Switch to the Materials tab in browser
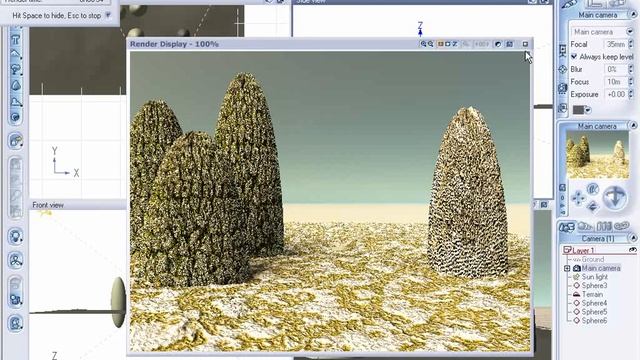The image size is (640, 360). click(x=585, y=227)
